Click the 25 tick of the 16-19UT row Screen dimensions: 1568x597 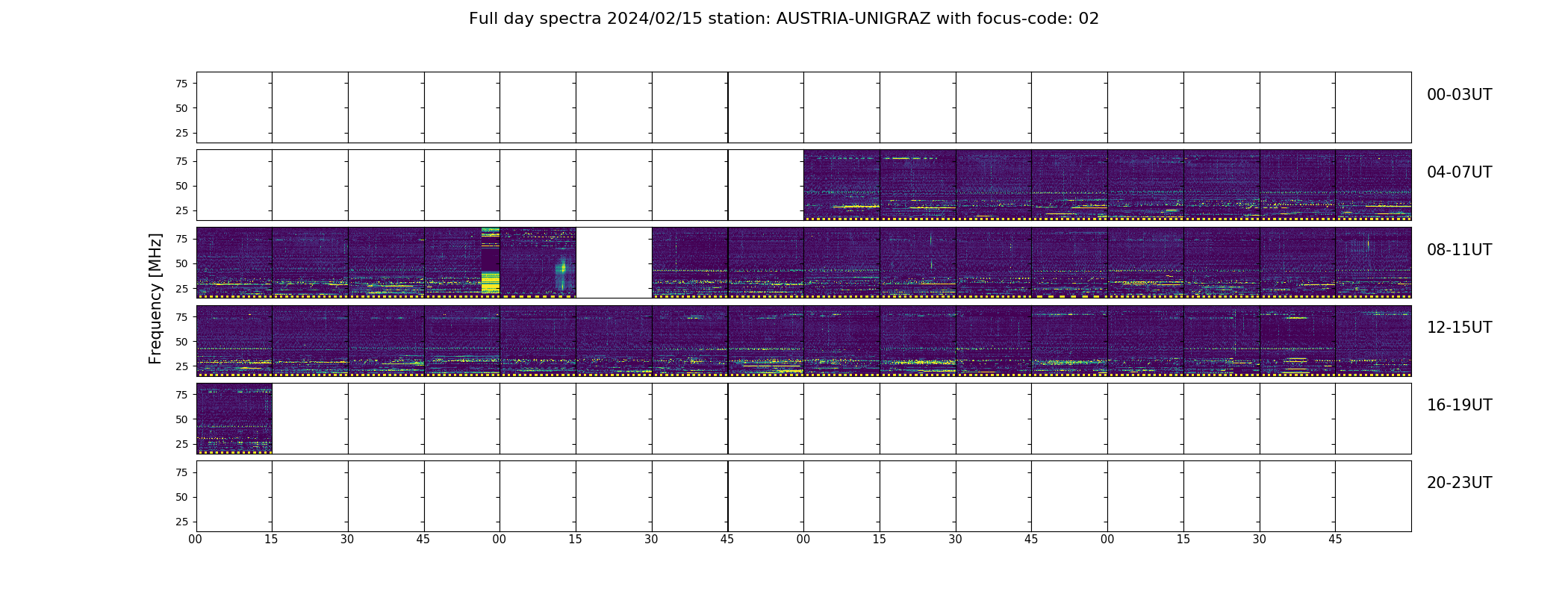[181, 444]
